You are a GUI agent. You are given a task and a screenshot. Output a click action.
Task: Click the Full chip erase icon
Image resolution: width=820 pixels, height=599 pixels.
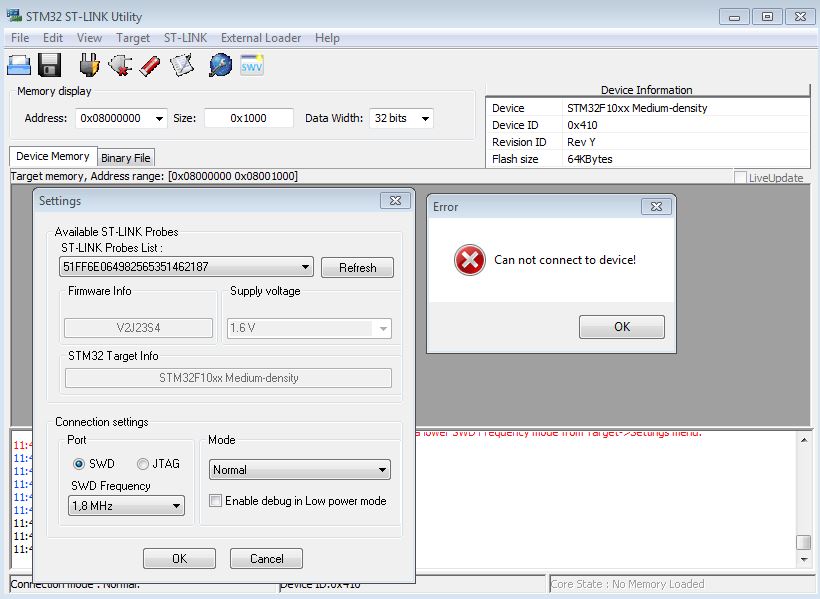click(151, 66)
